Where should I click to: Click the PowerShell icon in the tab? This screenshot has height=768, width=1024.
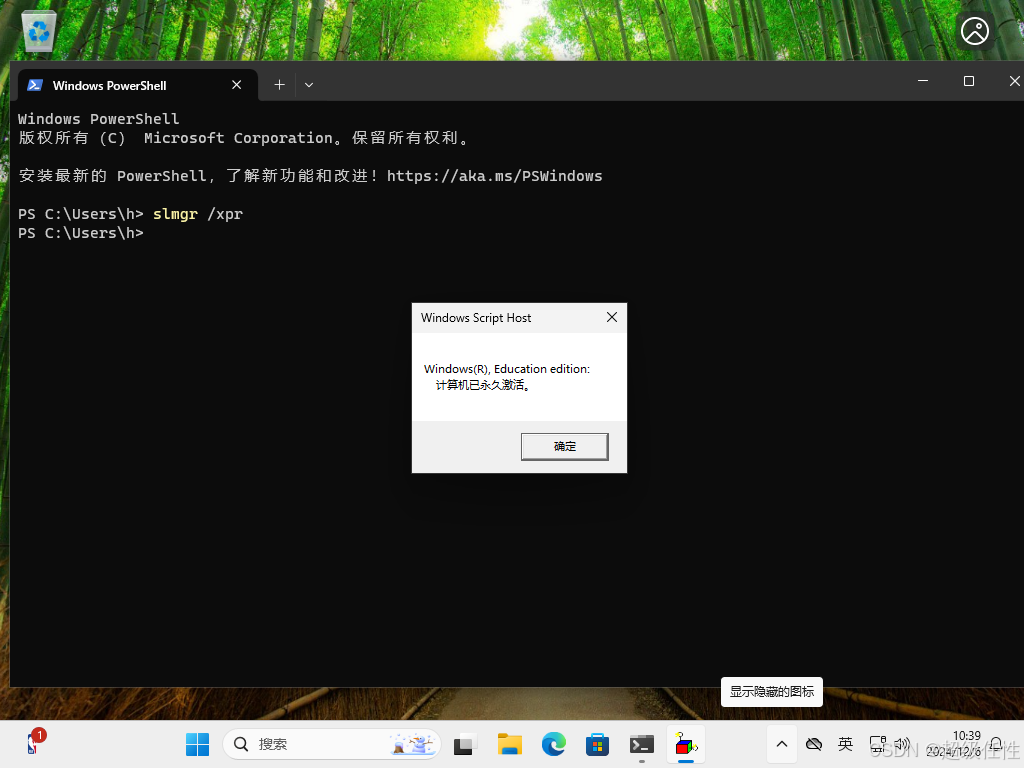[x=35, y=85]
